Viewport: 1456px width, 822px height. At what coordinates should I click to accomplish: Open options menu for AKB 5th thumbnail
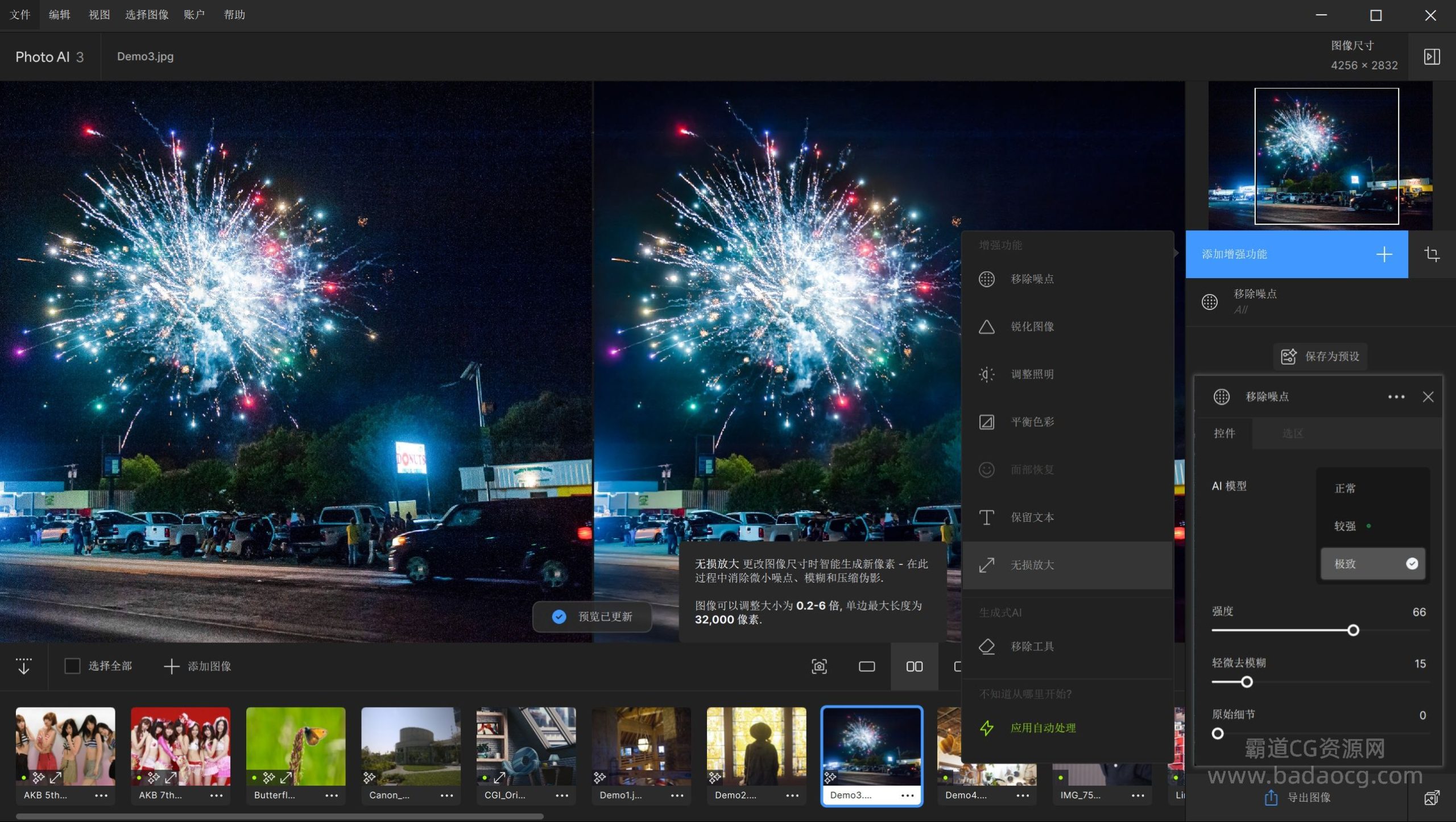coord(101,795)
